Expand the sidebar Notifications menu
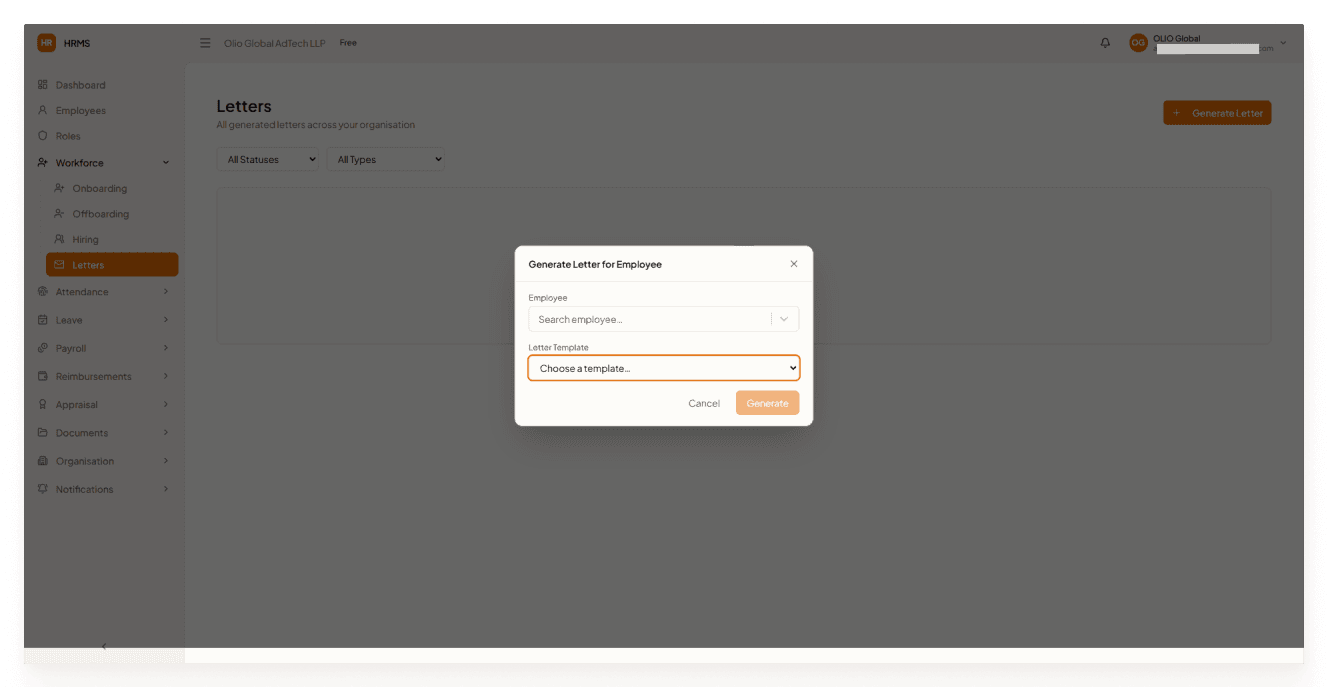This screenshot has width=1328, height=687. point(105,489)
